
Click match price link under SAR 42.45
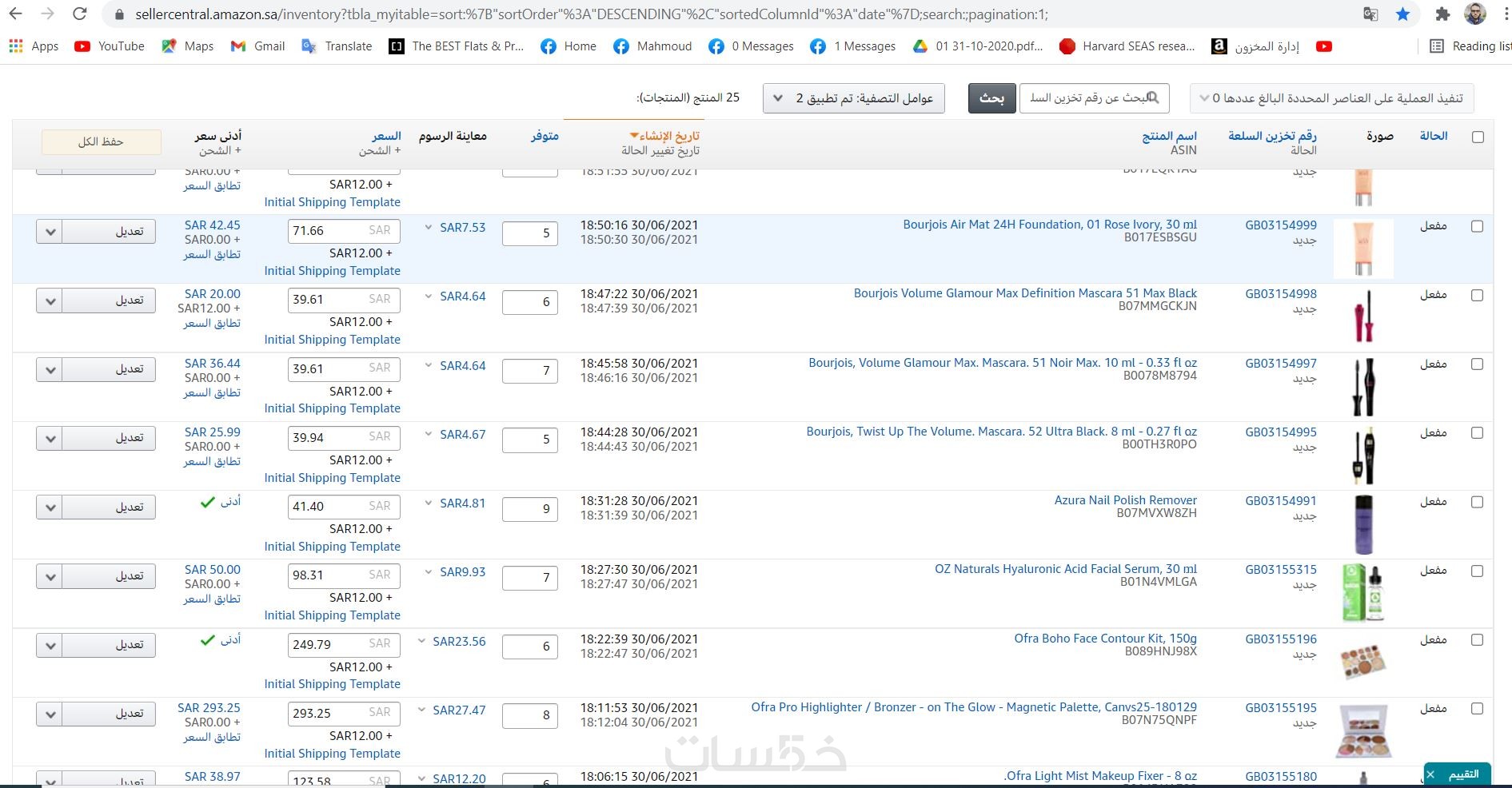pyautogui.click(x=212, y=254)
